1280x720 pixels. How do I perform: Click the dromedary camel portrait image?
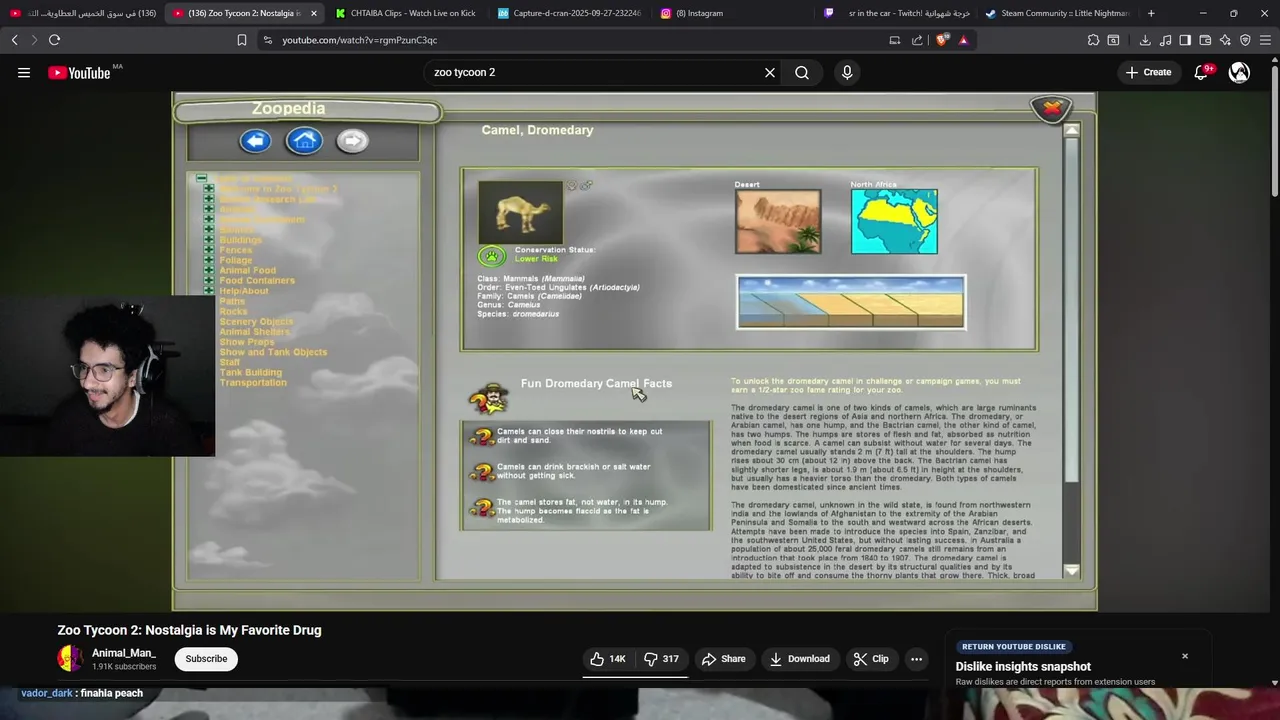[520, 212]
